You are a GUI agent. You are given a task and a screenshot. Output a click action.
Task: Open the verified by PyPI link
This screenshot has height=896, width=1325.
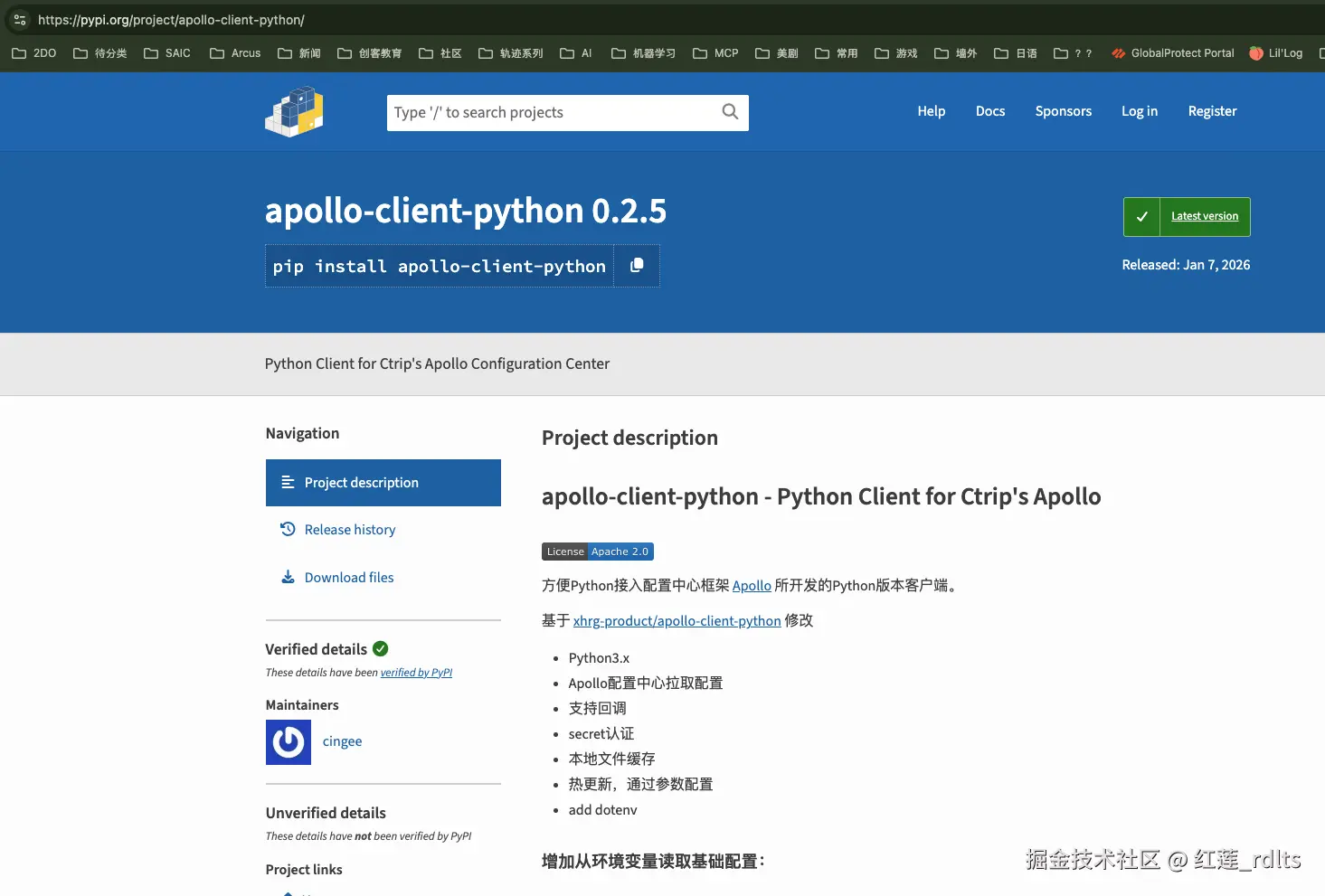point(416,673)
